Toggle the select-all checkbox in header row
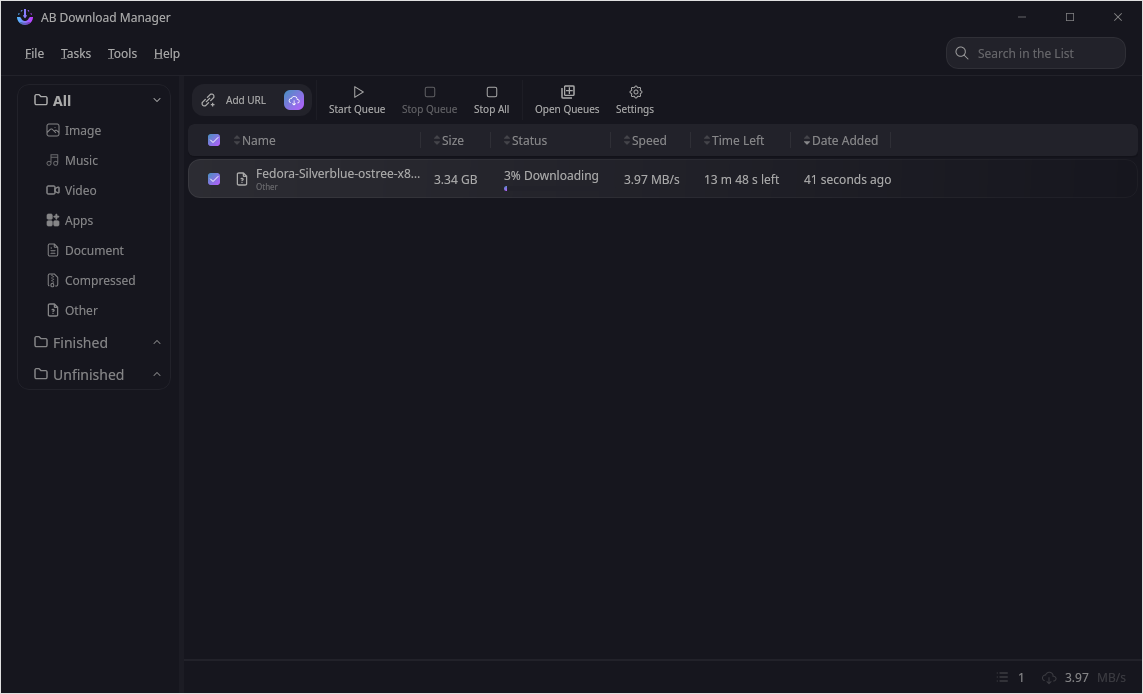This screenshot has width=1143, height=694. 214,140
